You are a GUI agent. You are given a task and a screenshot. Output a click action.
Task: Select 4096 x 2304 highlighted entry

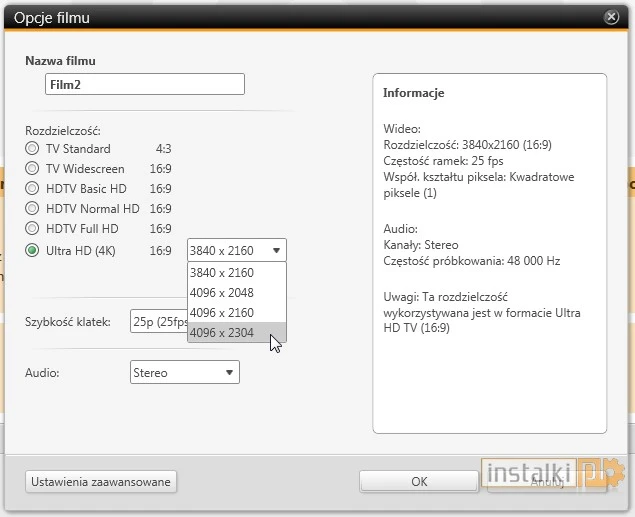coord(222,333)
